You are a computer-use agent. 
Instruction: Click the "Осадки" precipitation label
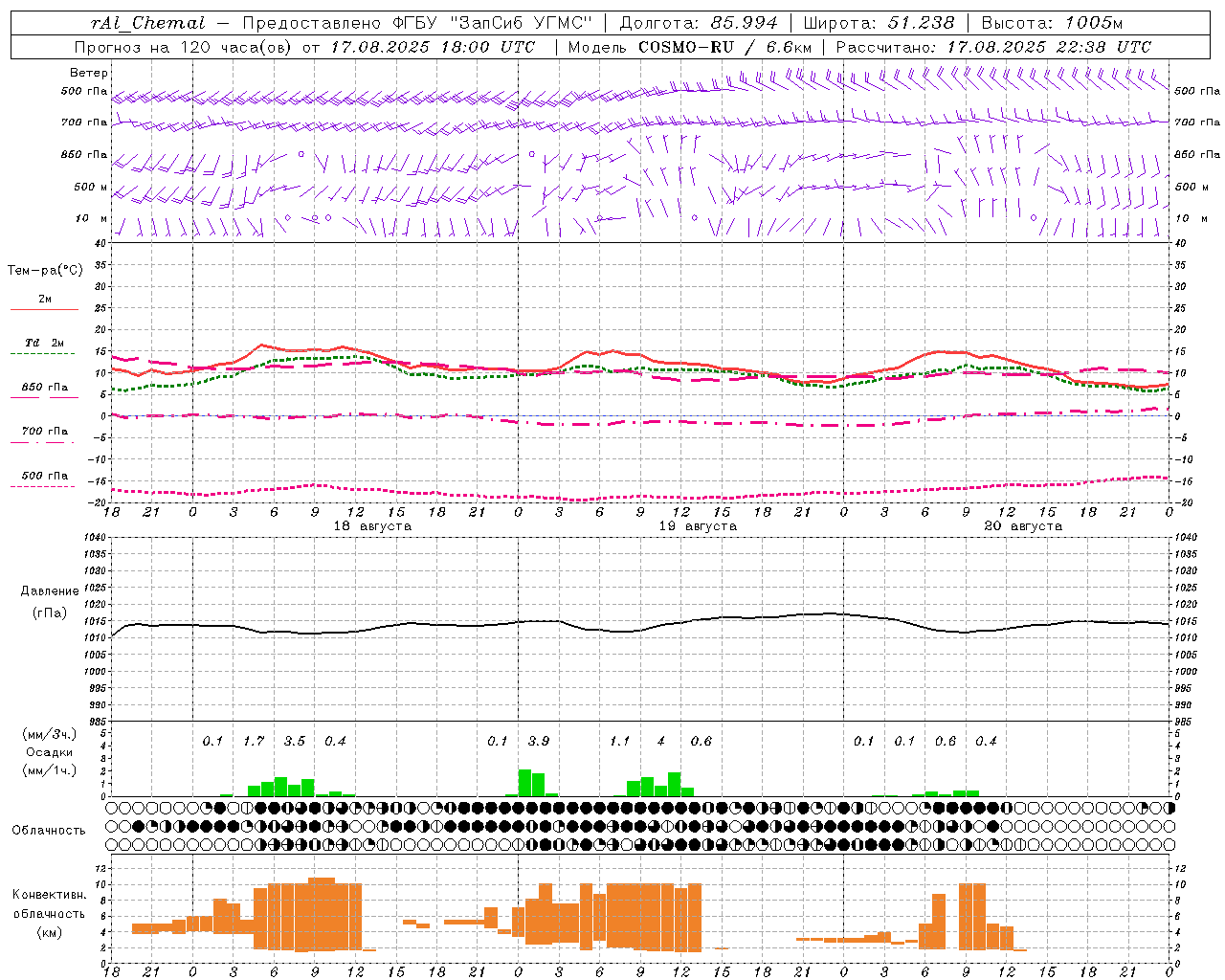tap(49, 752)
